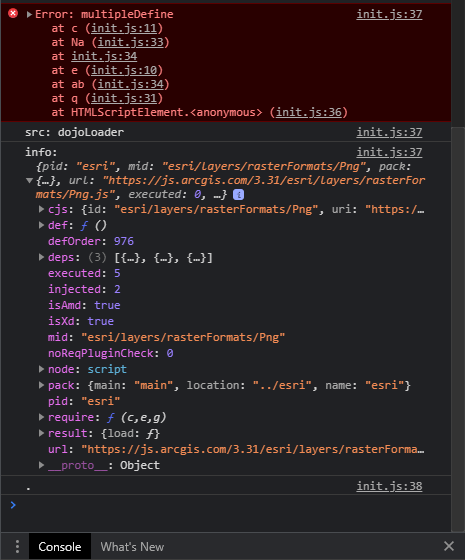Open the init.js:34 link at ab
This screenshot has width=465, height=560.
point(130,84)
